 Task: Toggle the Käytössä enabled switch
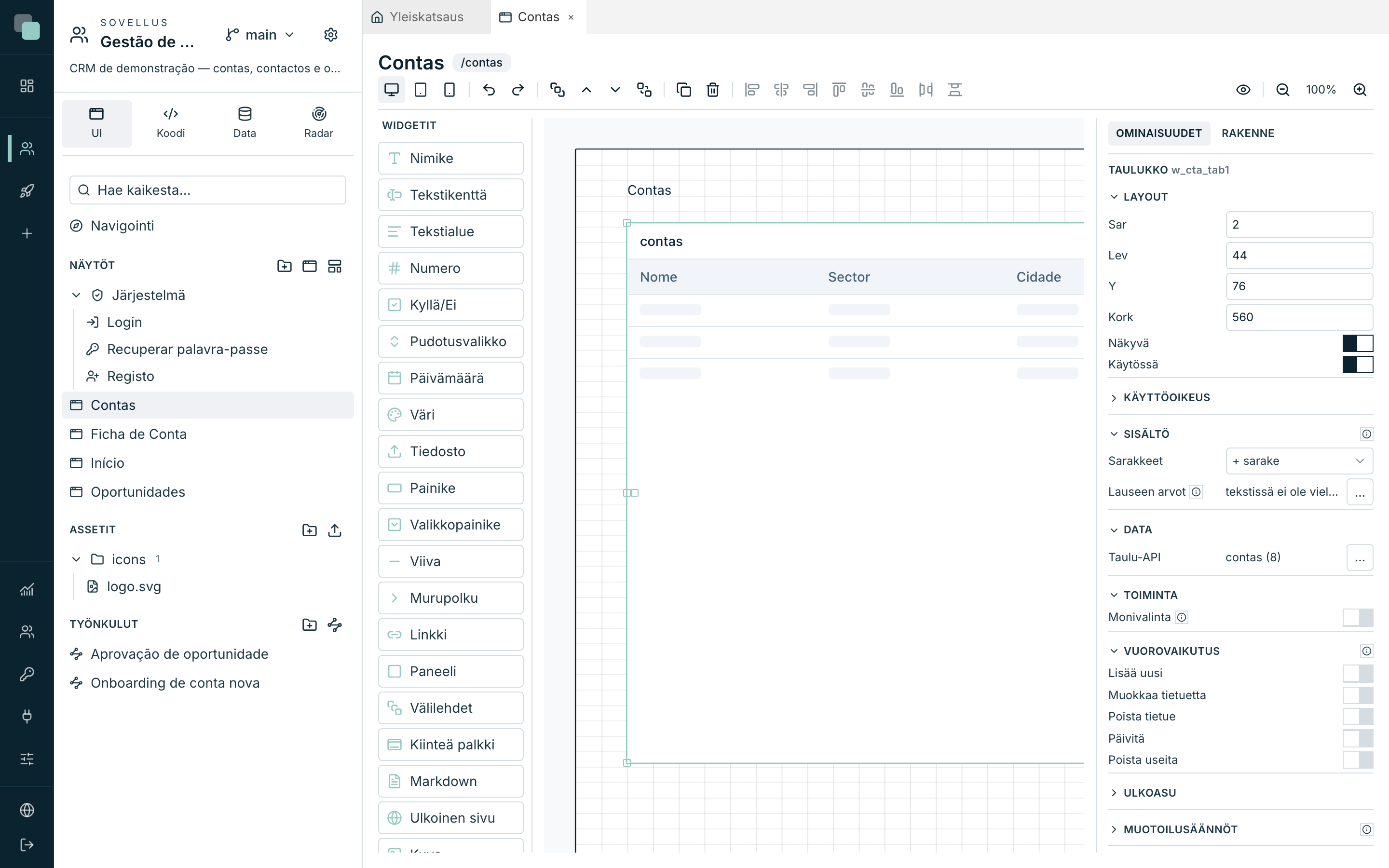tap(1358, 365)
